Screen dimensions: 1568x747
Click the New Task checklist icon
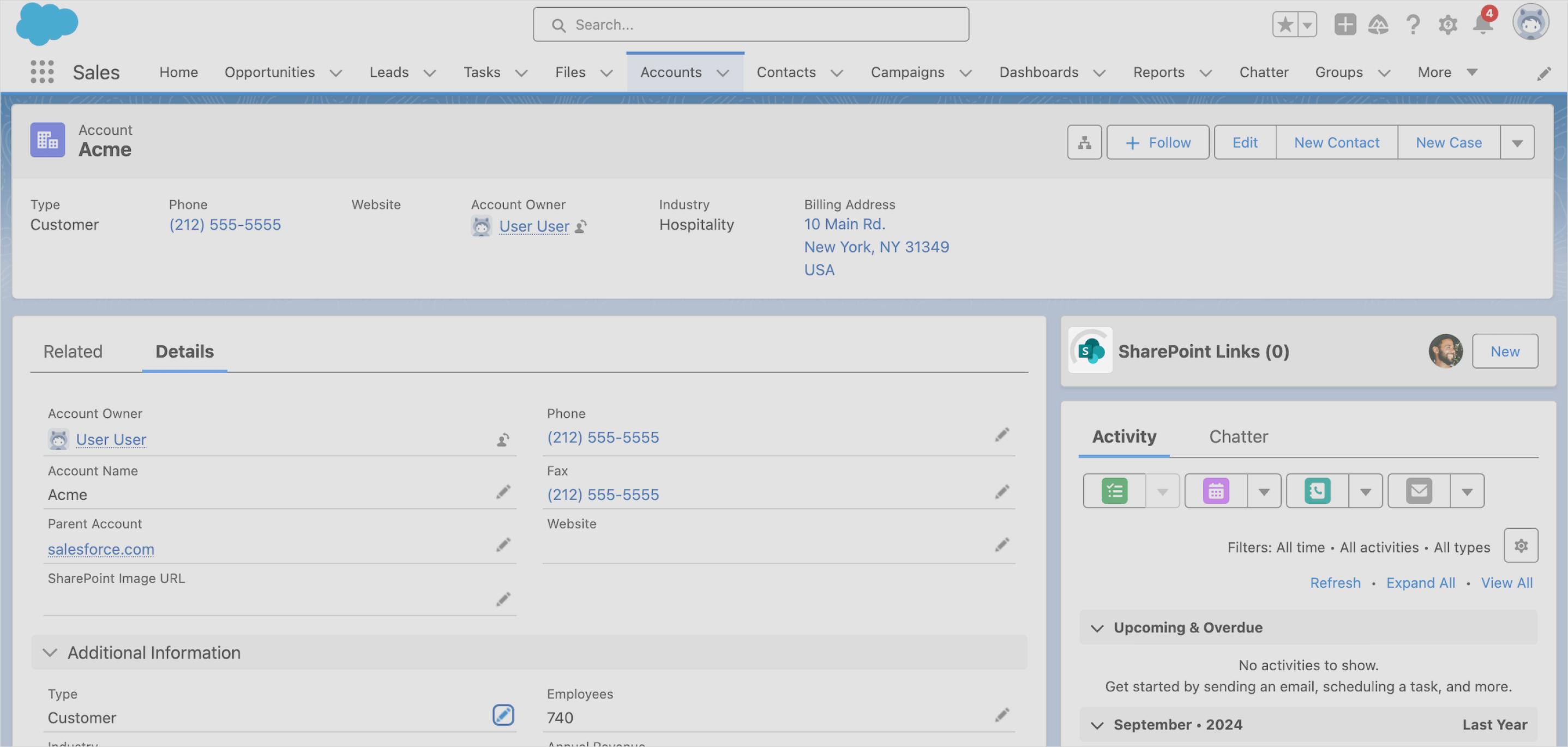tap(1114, 491)
